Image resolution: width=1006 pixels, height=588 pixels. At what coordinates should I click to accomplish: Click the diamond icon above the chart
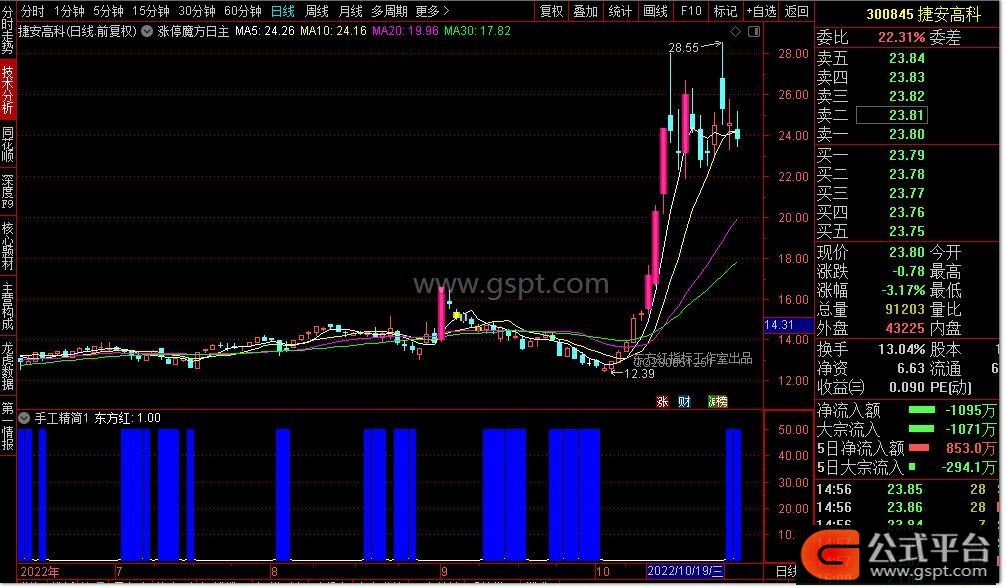click(x=736, y=31)
